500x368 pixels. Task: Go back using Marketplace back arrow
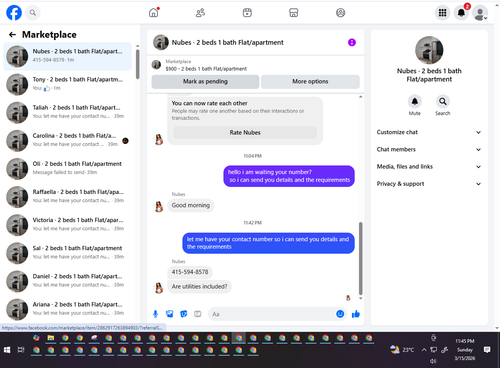[12, 34]
